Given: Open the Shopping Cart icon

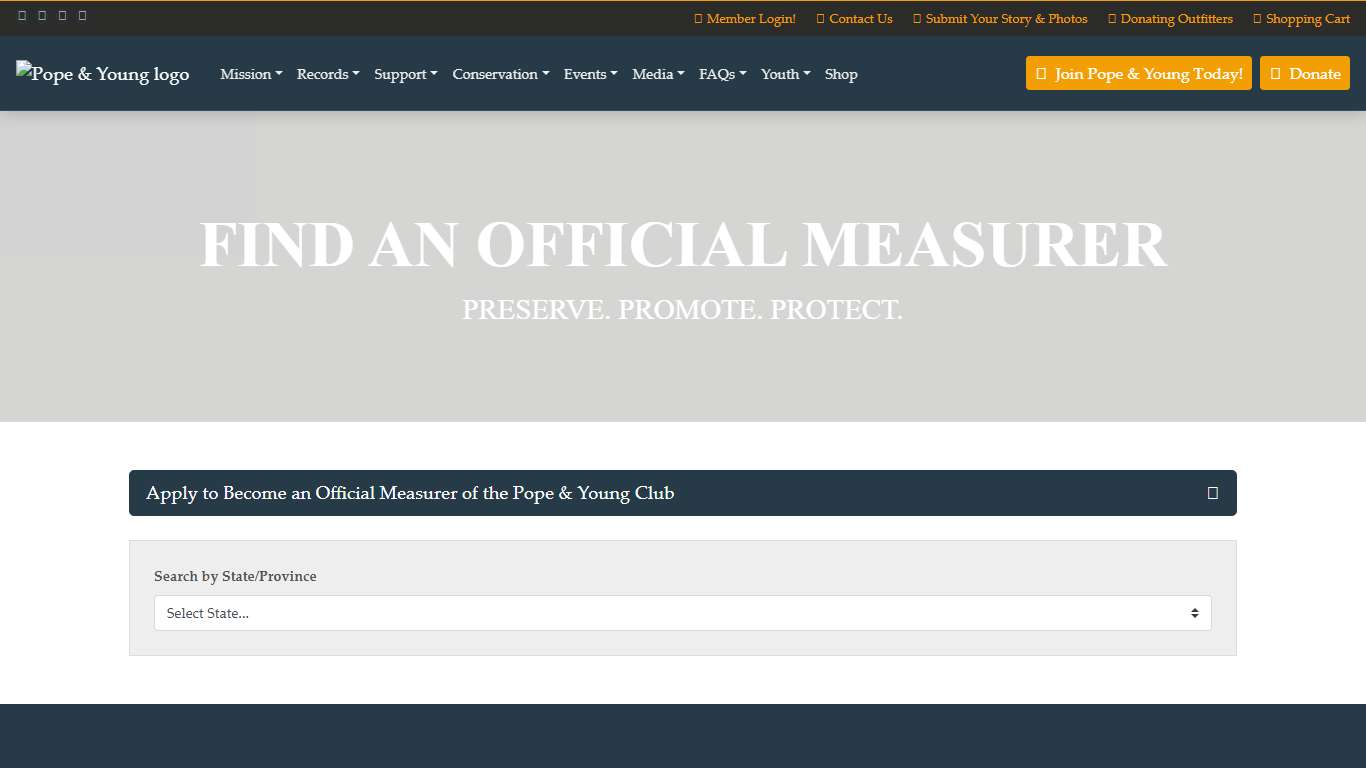Looking at the screenshot, I should coord(1301,18).
